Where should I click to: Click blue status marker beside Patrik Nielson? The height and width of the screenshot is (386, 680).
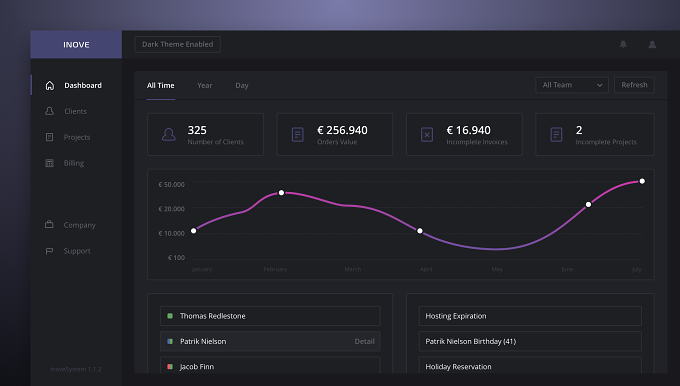coord(170,341)
